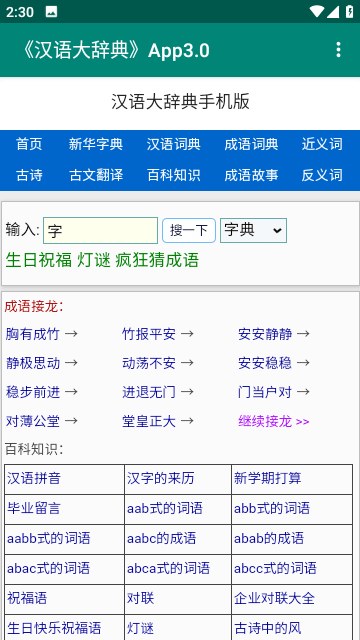Viewport: 360px width, 640px height.
Task: Open 成语词典 navigation item
Action: (x=251, y=144)
